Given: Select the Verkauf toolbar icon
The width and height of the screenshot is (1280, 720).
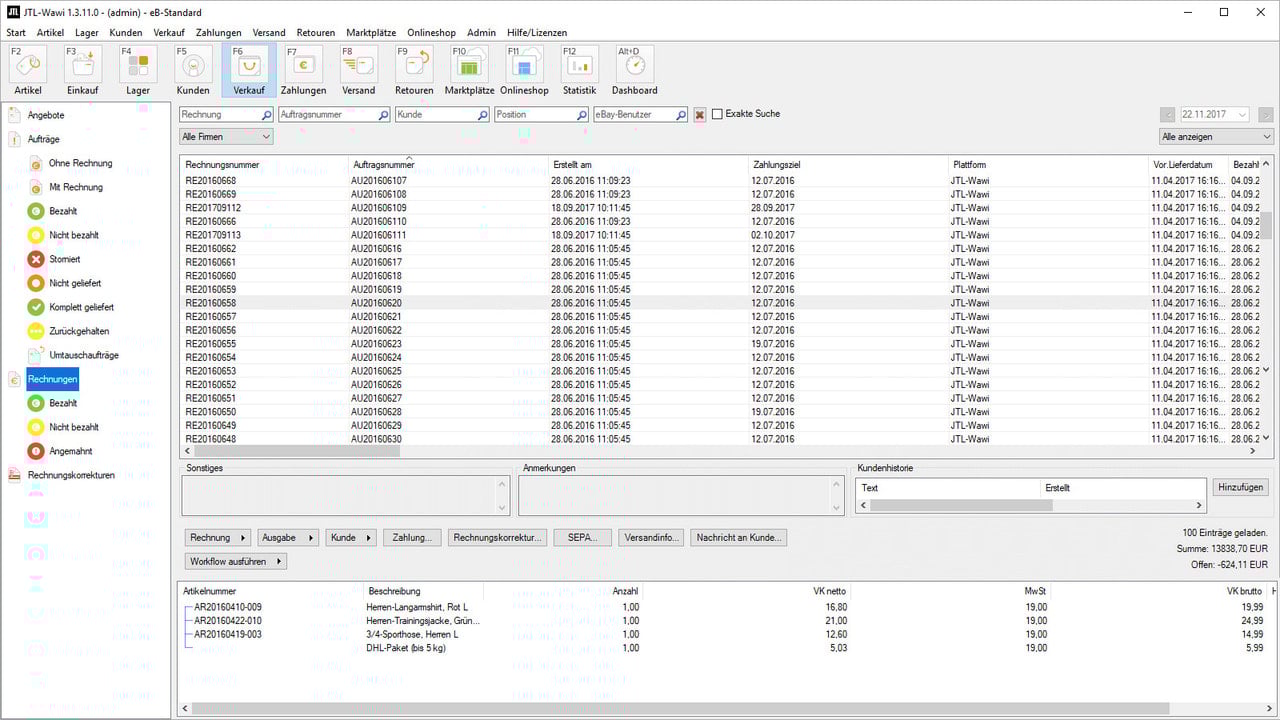Looking at the screenshot, I should pyautogui.click(x=249, y=70).
